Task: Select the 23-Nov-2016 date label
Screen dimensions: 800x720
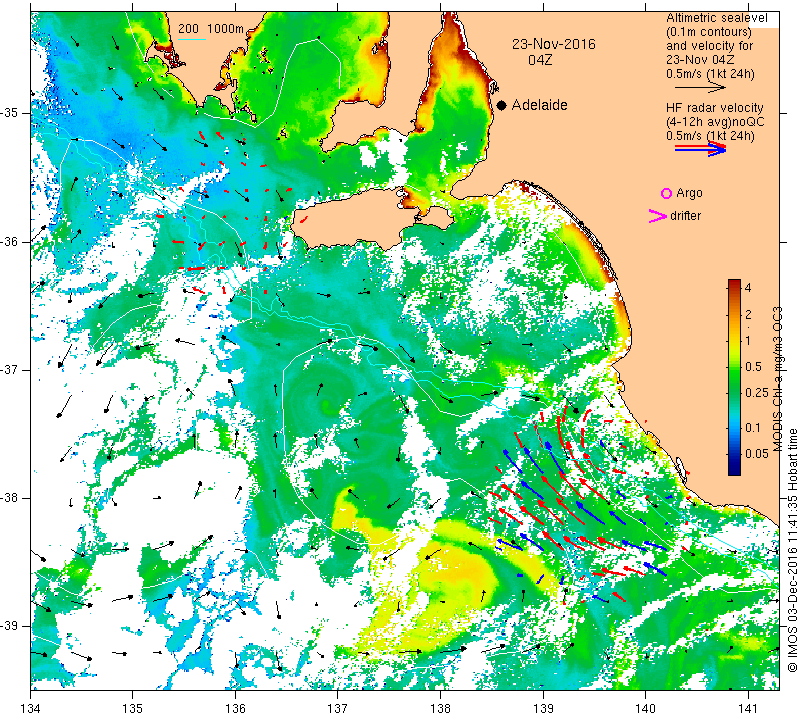Action: 554,44
